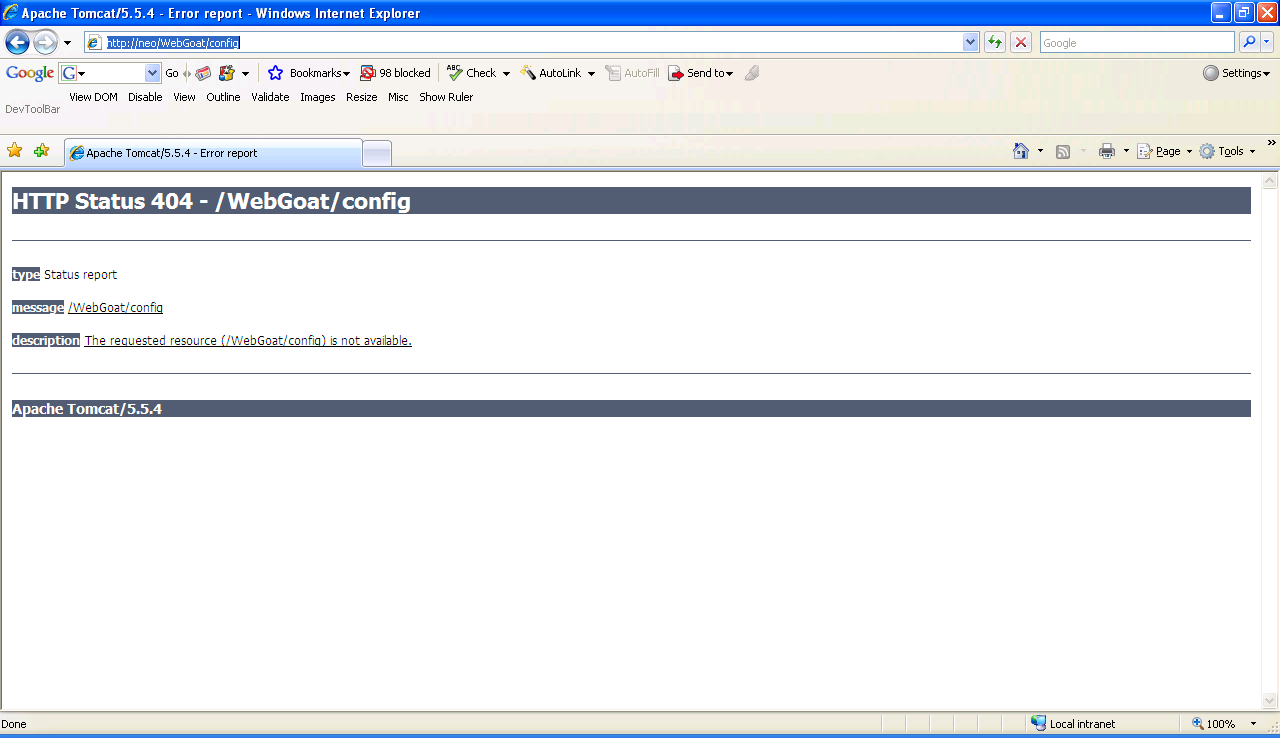The image size is (1280, 738).
Task: Click the Validate DevToolBar button
Action: (x=270, y=97)
